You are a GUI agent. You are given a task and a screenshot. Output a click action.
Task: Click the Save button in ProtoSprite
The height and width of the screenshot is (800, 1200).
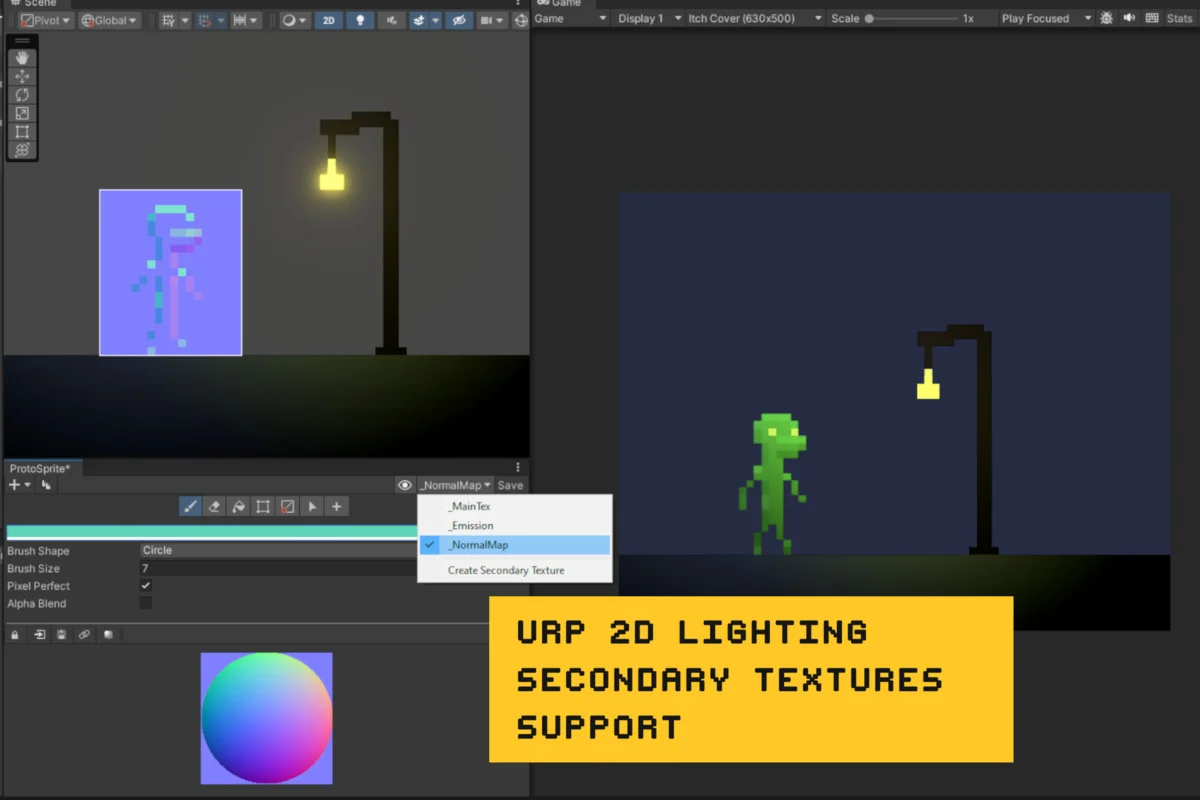(x=510, y=485)
